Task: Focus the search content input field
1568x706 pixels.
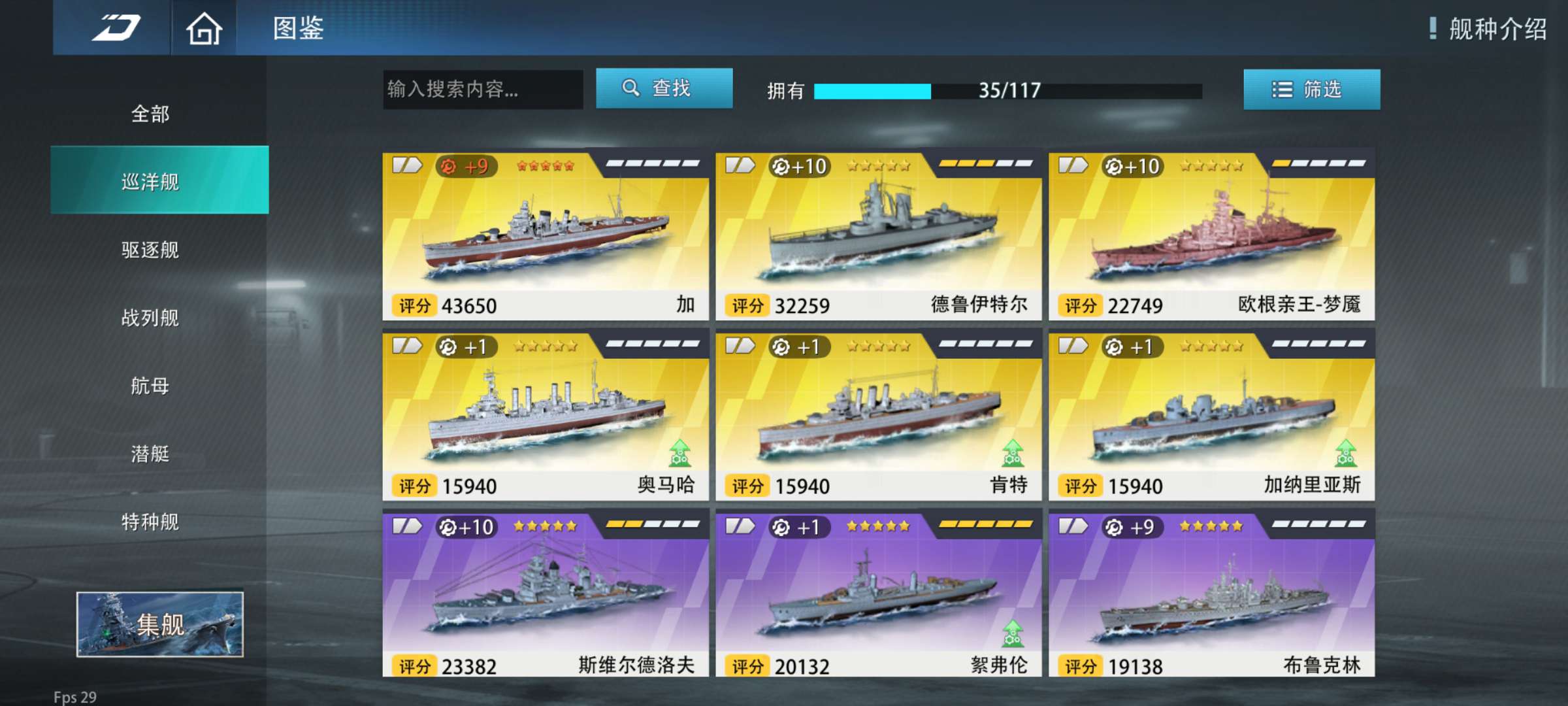Action: click(483, 89)
